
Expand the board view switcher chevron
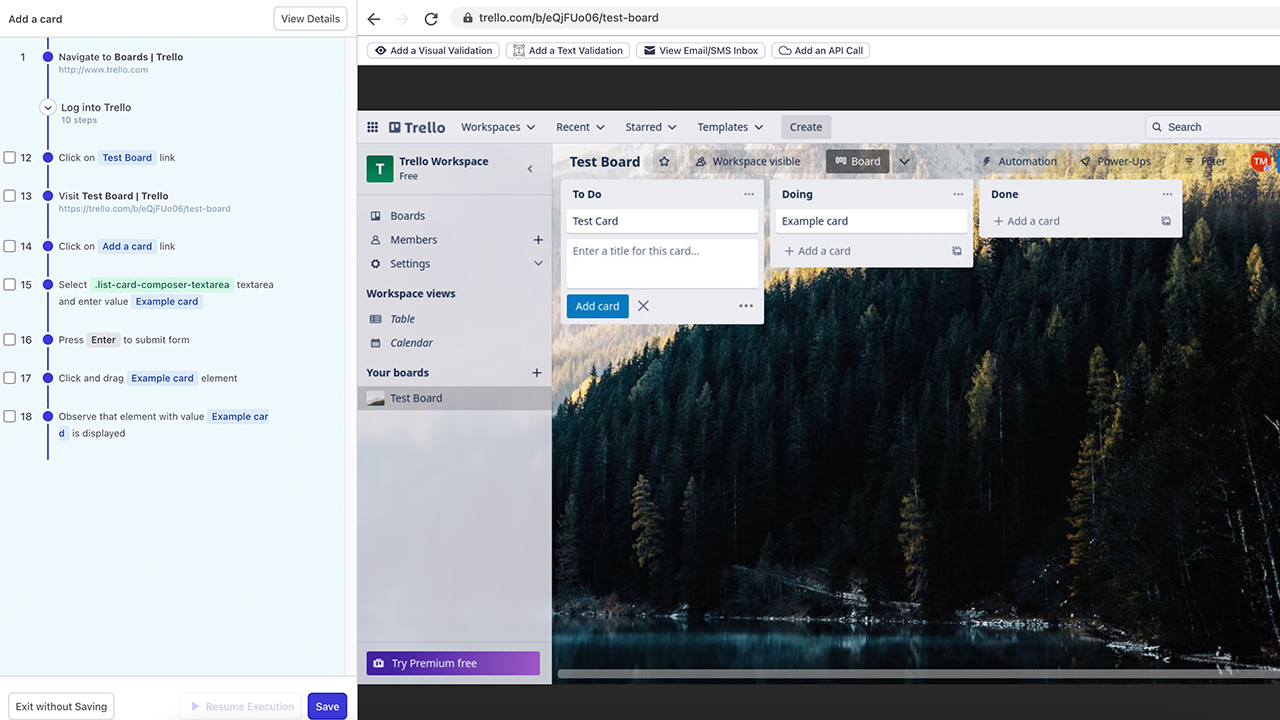coord(905,162)
